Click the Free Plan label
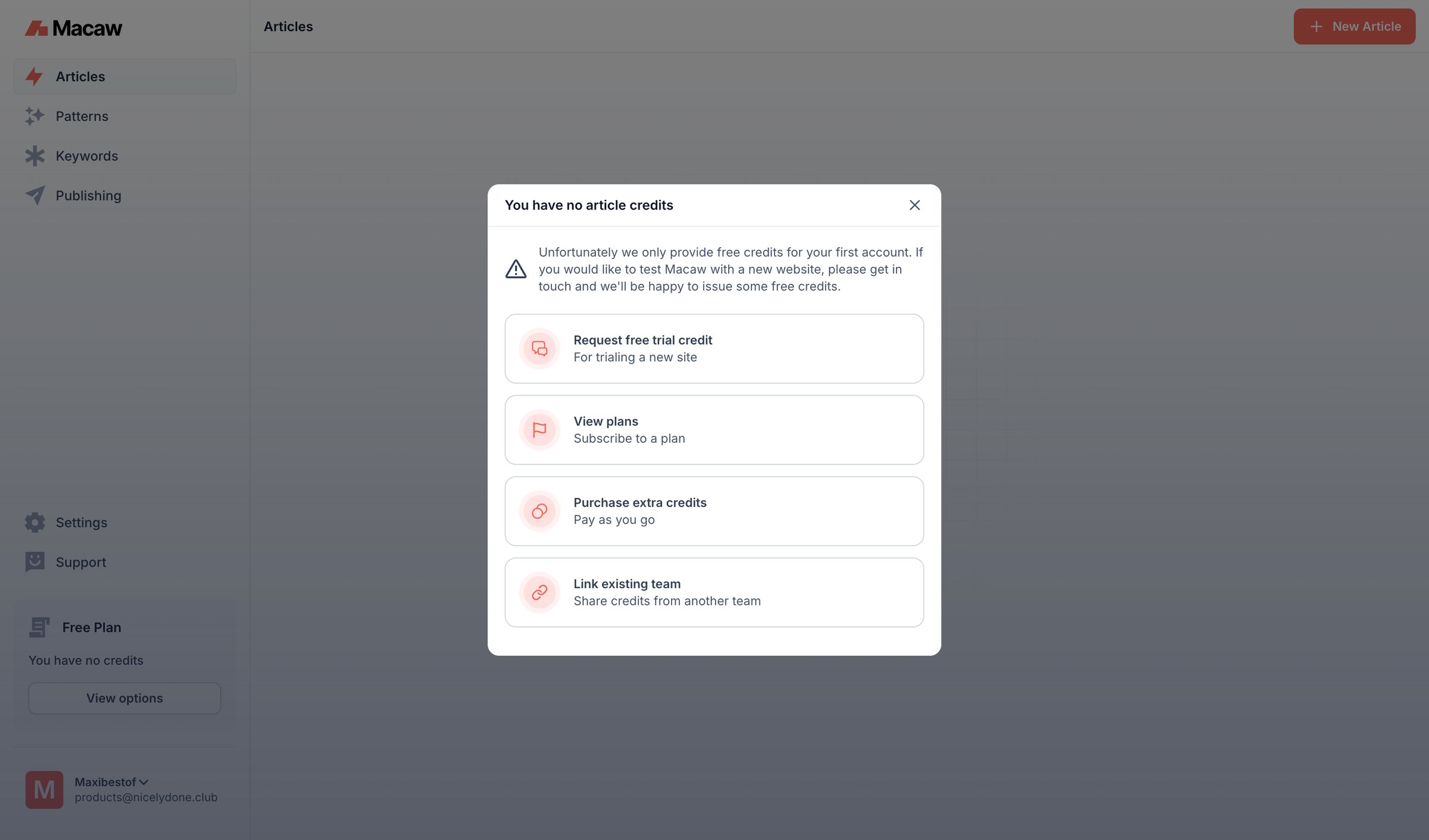 (92, 627)
